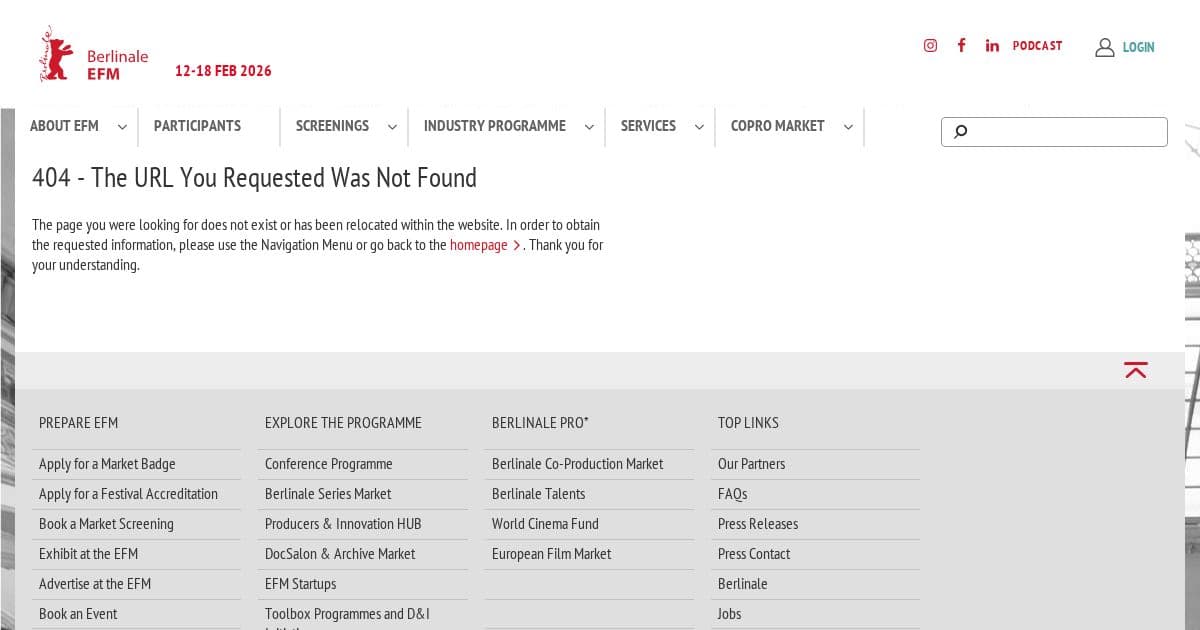The height and width of the screenshot is (630, 1200).
Task: Open Conference Programme footer link
Action: 328,464
